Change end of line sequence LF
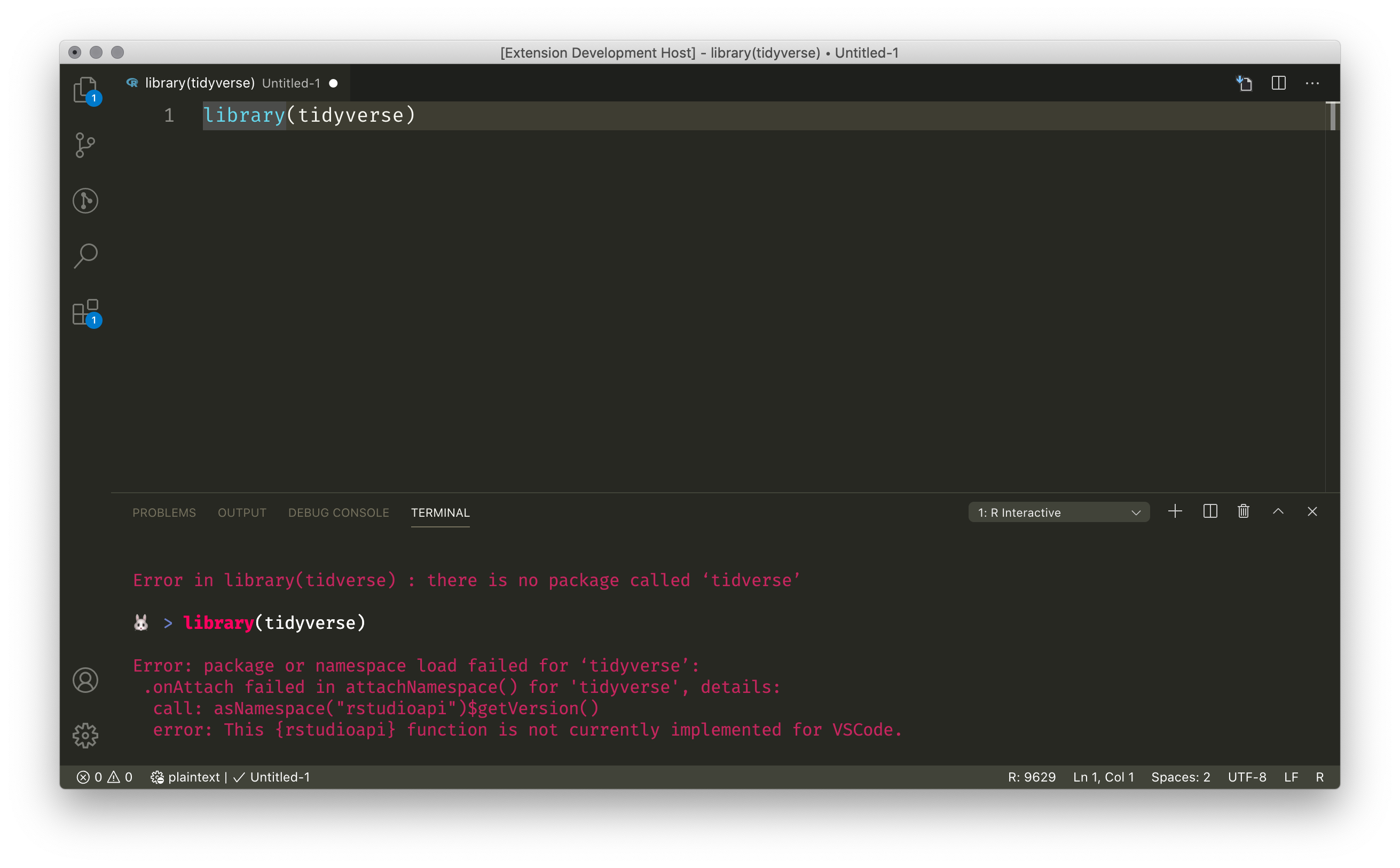The width and height of the screenshot is (1400, 868). pos(1291,777)
